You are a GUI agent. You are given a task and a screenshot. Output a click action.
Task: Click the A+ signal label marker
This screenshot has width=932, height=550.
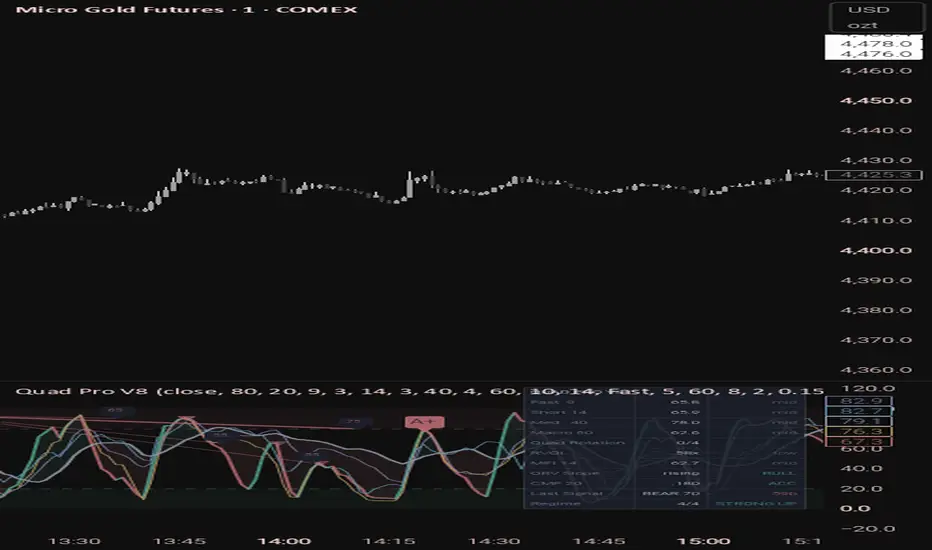(x=424, y=422)
